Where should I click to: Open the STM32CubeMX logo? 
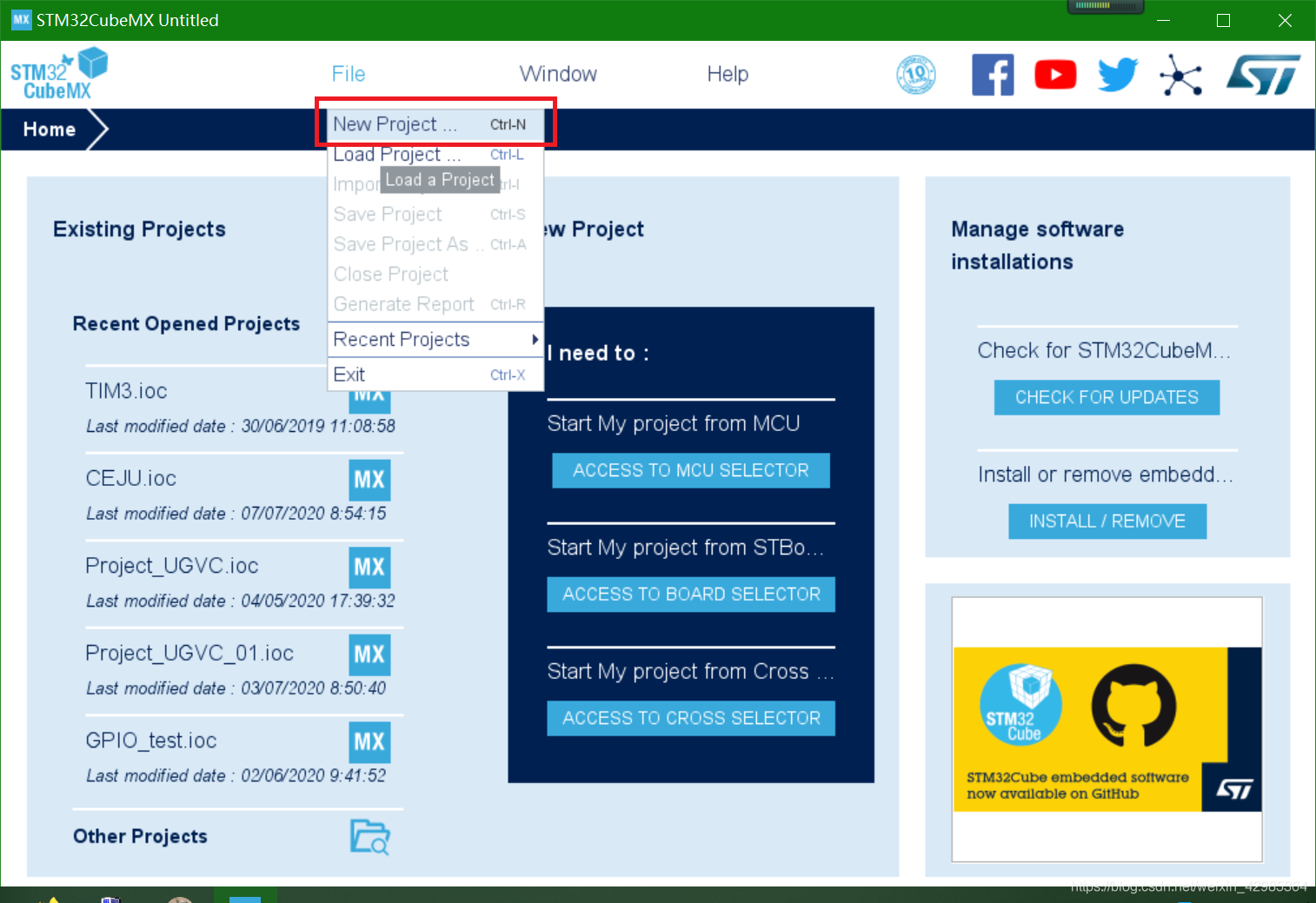point(58,74)
